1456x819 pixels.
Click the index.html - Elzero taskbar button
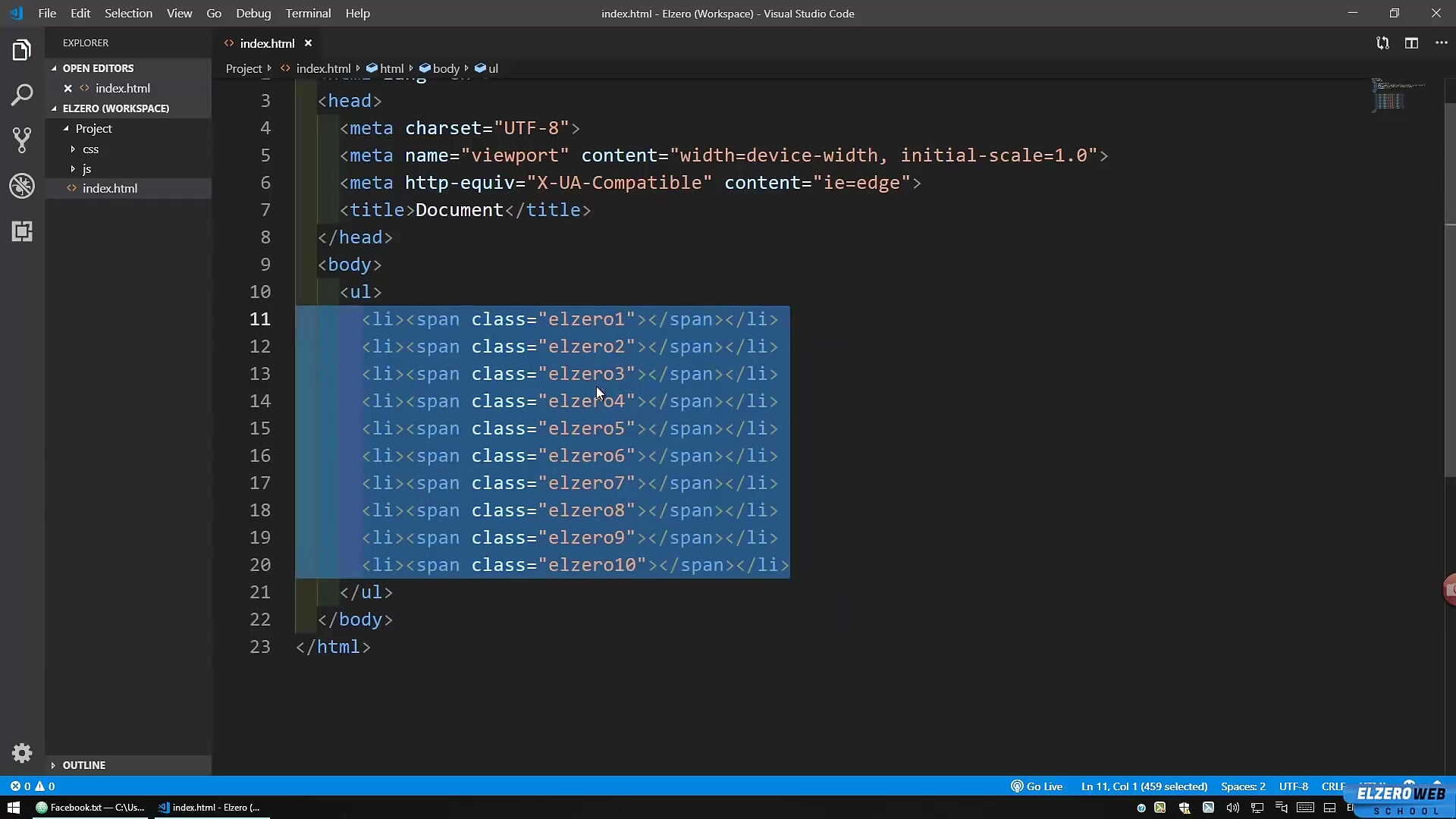point(212,808)
